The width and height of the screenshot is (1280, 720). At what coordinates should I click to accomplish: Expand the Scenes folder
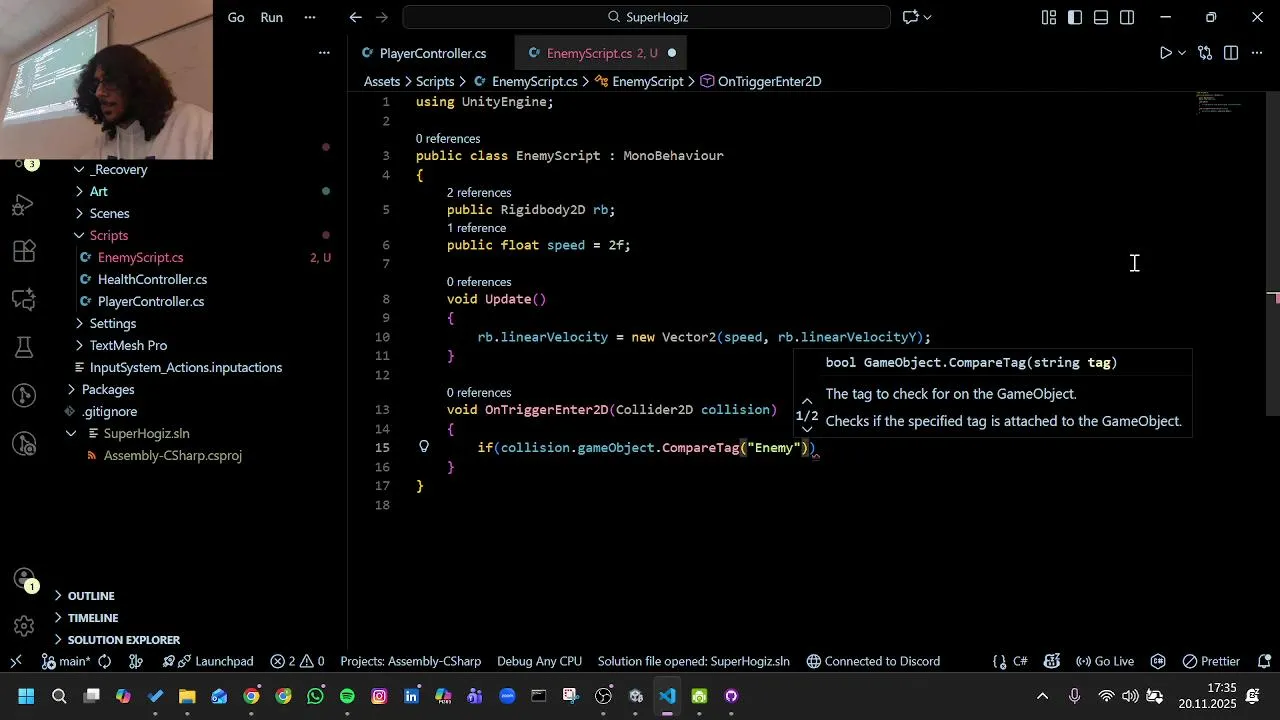click(79, 213)
